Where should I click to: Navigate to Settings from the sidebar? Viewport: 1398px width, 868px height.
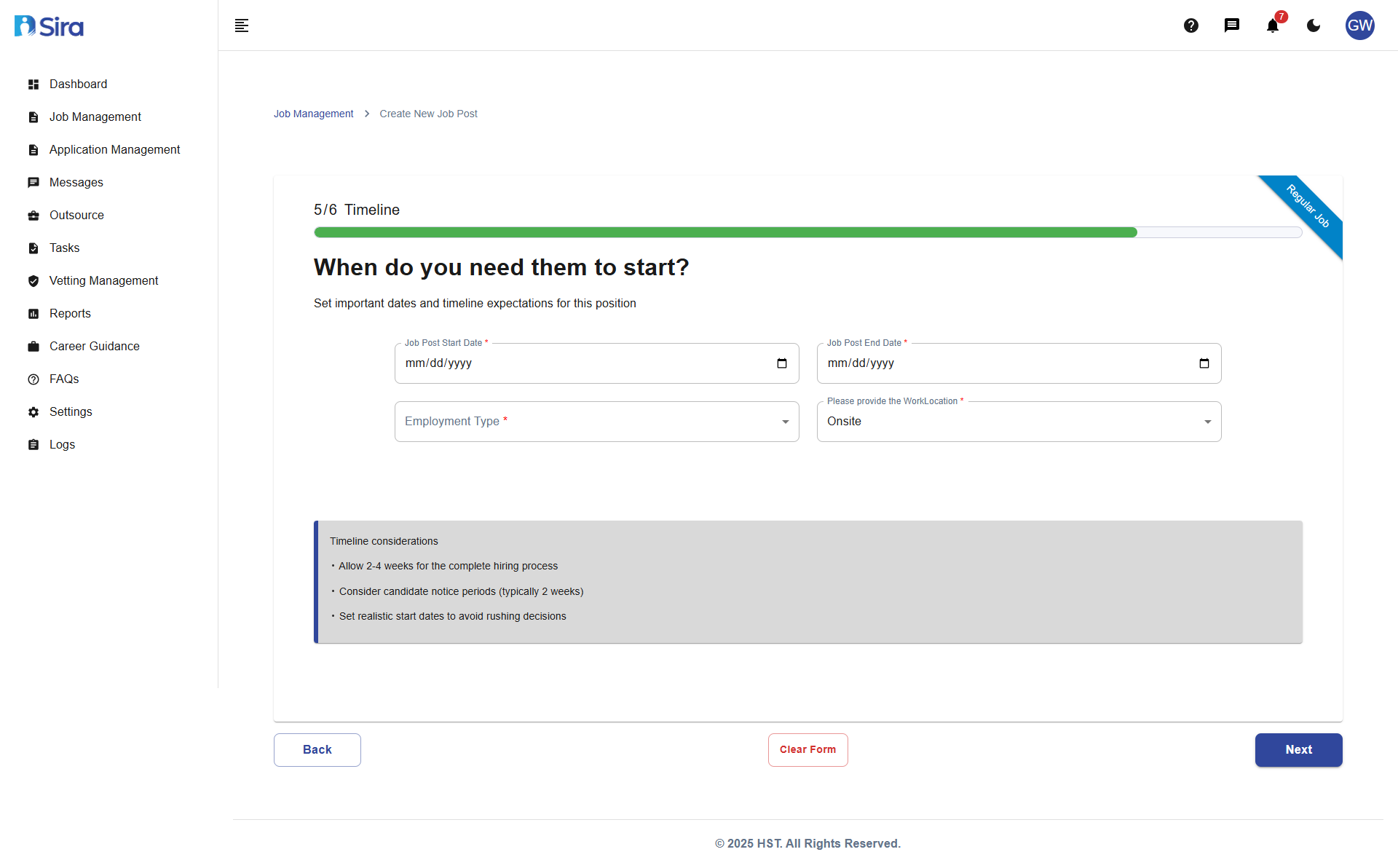[x=71, y=411]
